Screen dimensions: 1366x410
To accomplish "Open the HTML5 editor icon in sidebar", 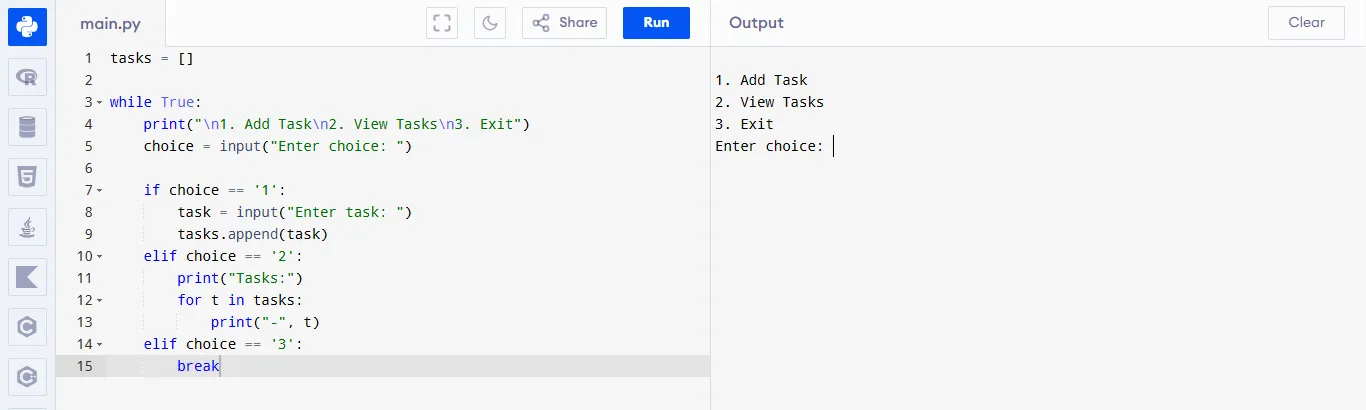I will coord(27,177).
